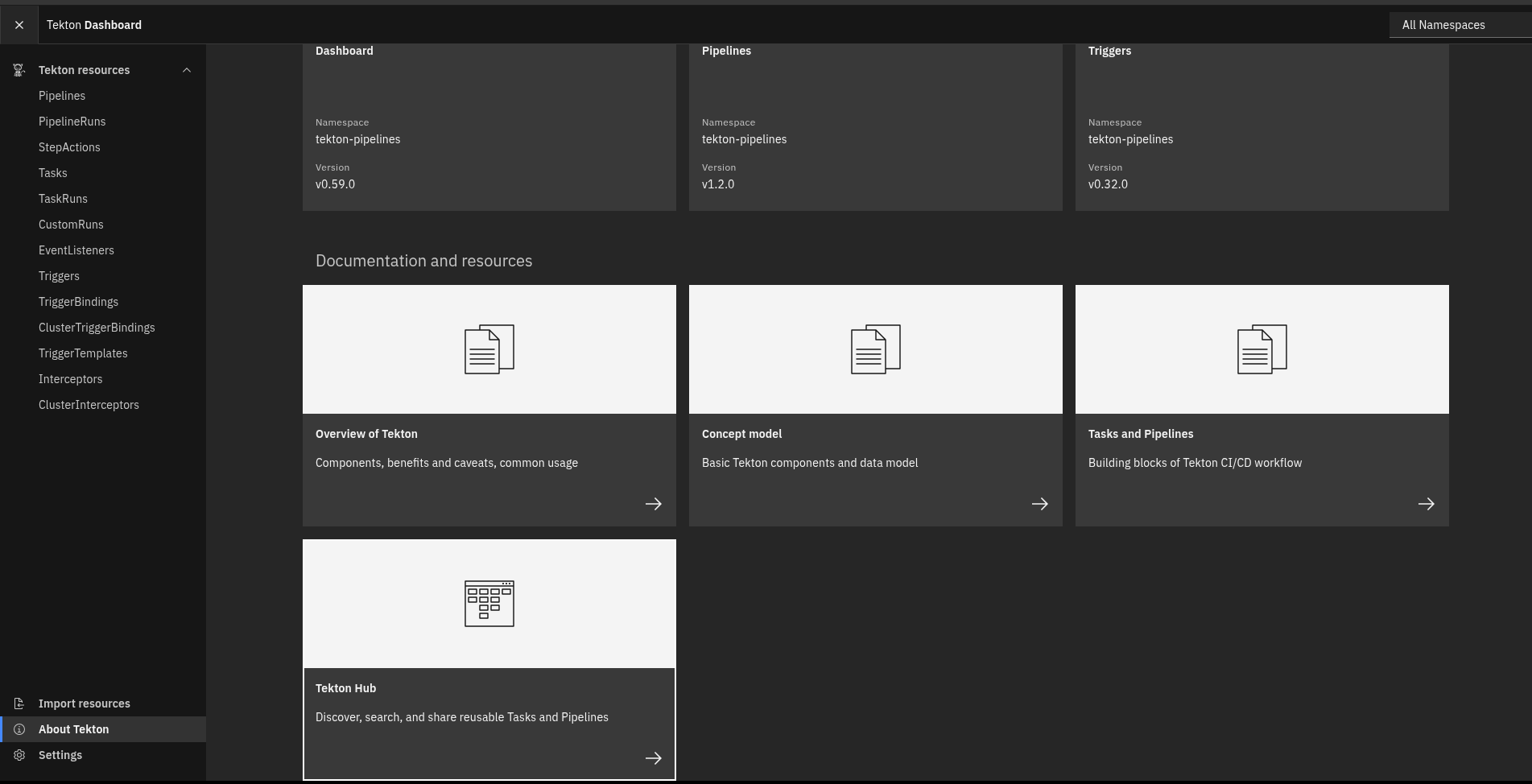Click the Dashboard card heading
Screen dimensions: 1532x784
click(x=345, y=51)
